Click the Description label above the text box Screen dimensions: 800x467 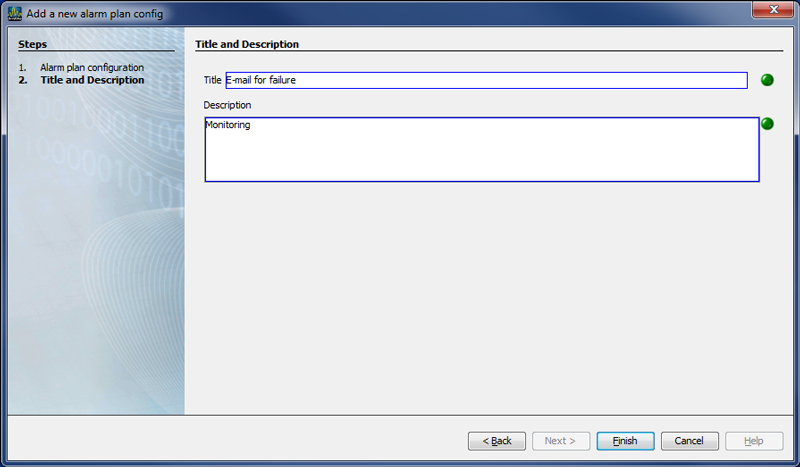(x=227, y=104)
